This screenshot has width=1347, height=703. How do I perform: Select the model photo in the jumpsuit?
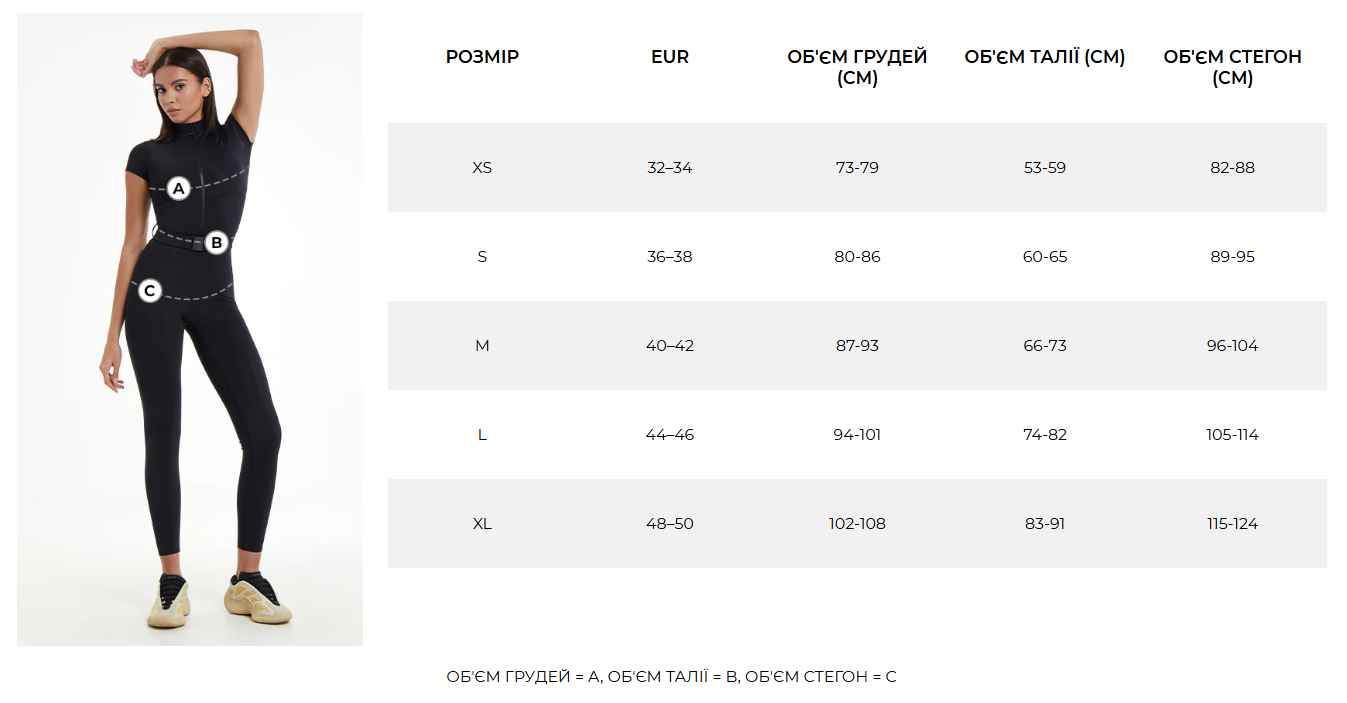click(x=190, y=329)
